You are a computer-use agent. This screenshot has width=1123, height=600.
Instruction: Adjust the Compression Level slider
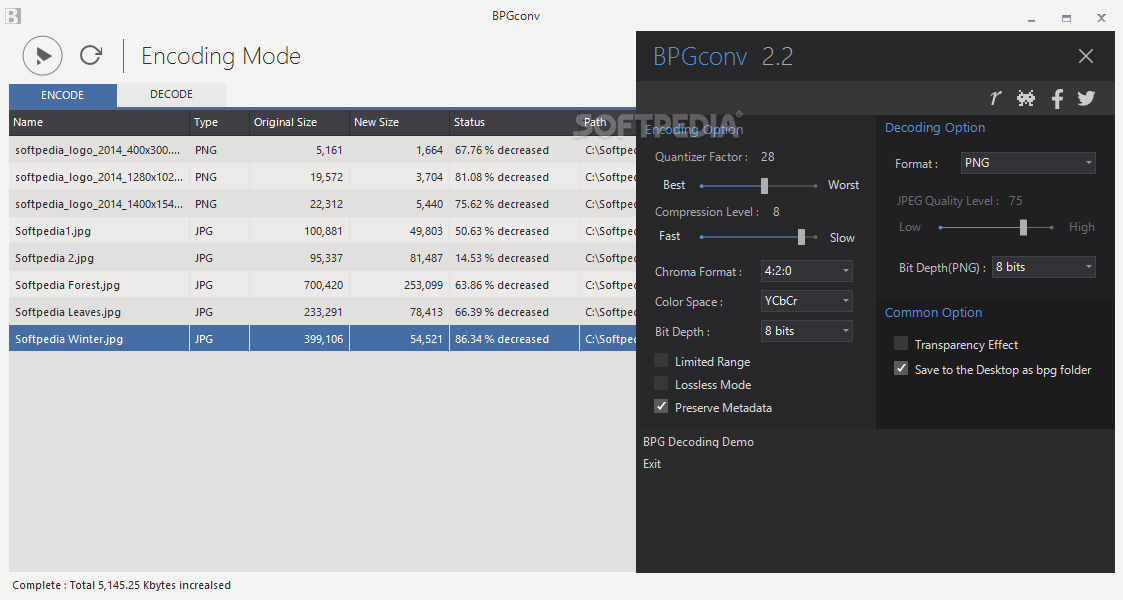coord(801,237)
